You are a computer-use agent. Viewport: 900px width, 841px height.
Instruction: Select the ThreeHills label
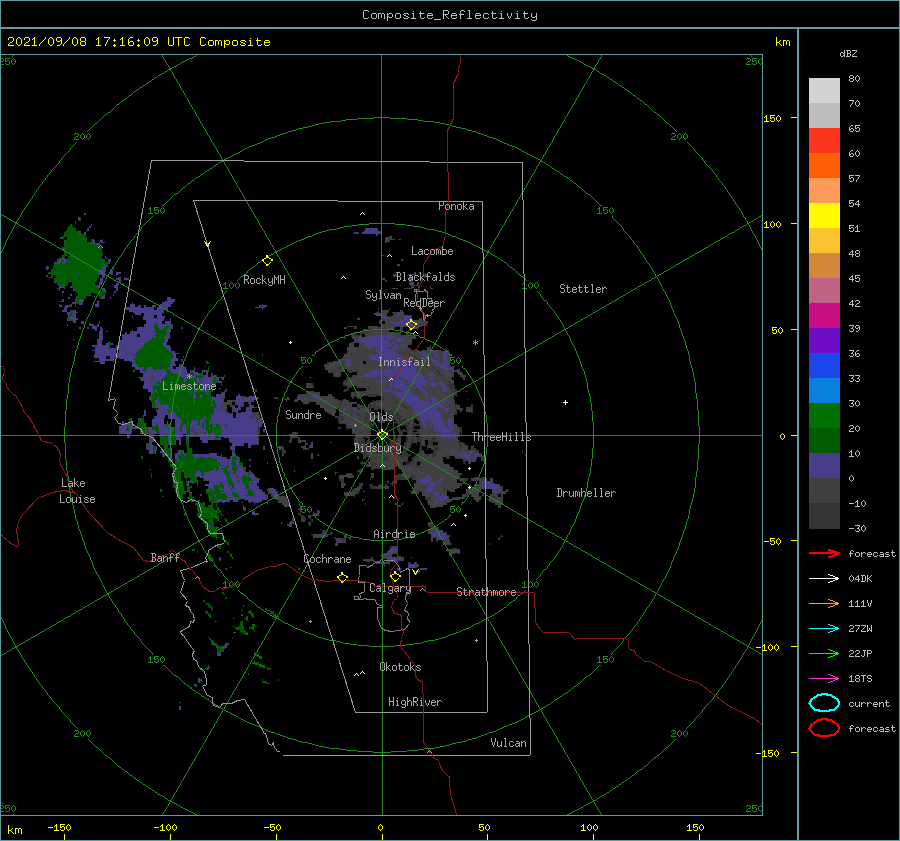pos(502,437)
